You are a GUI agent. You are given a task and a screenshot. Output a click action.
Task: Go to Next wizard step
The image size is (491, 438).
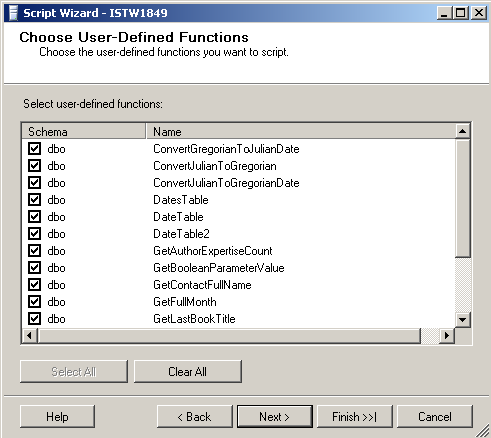point(275,417)
